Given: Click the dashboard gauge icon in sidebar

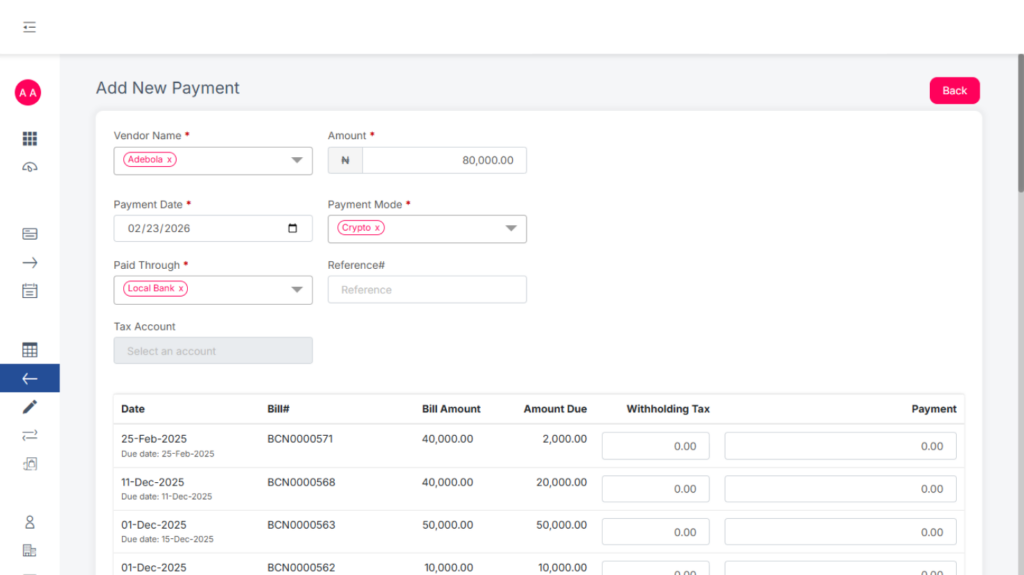Looking at the screenshot, I should tap(29, 167).
